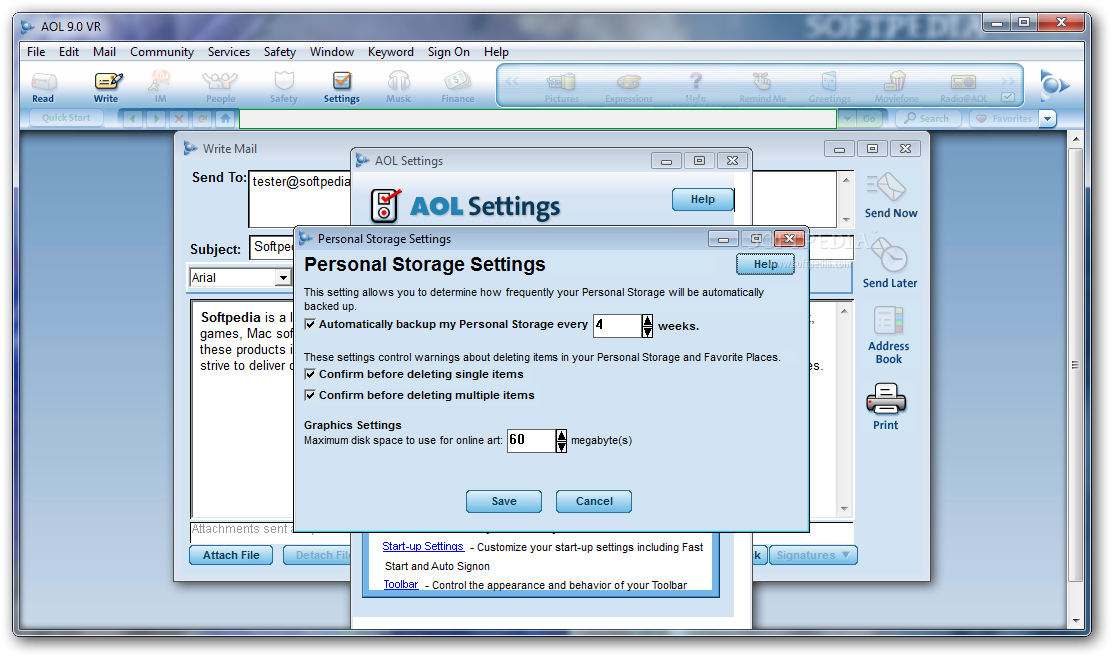Click the Quick Start button
The image size is (1112, 657).
pos(66,118)
